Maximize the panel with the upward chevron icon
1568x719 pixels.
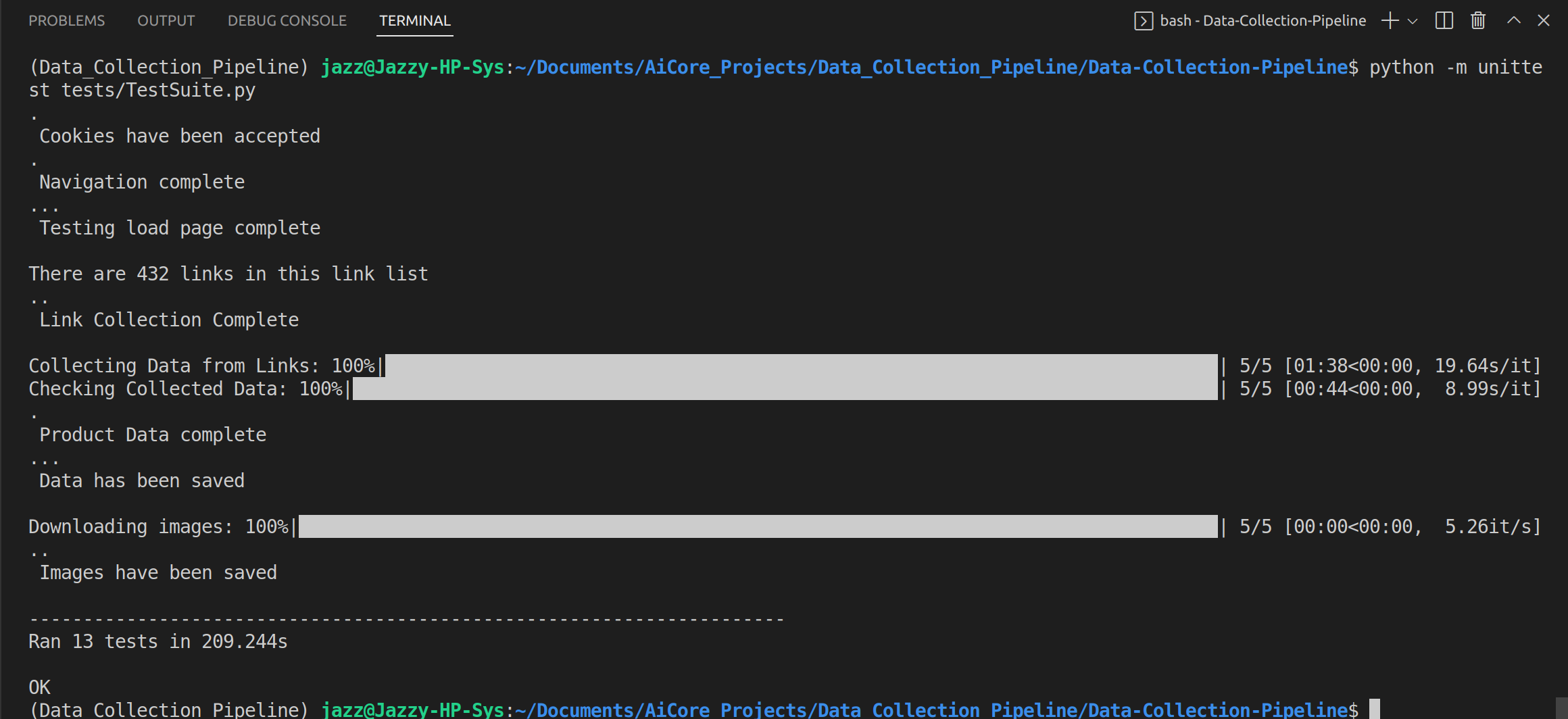tap(1512, 20)
